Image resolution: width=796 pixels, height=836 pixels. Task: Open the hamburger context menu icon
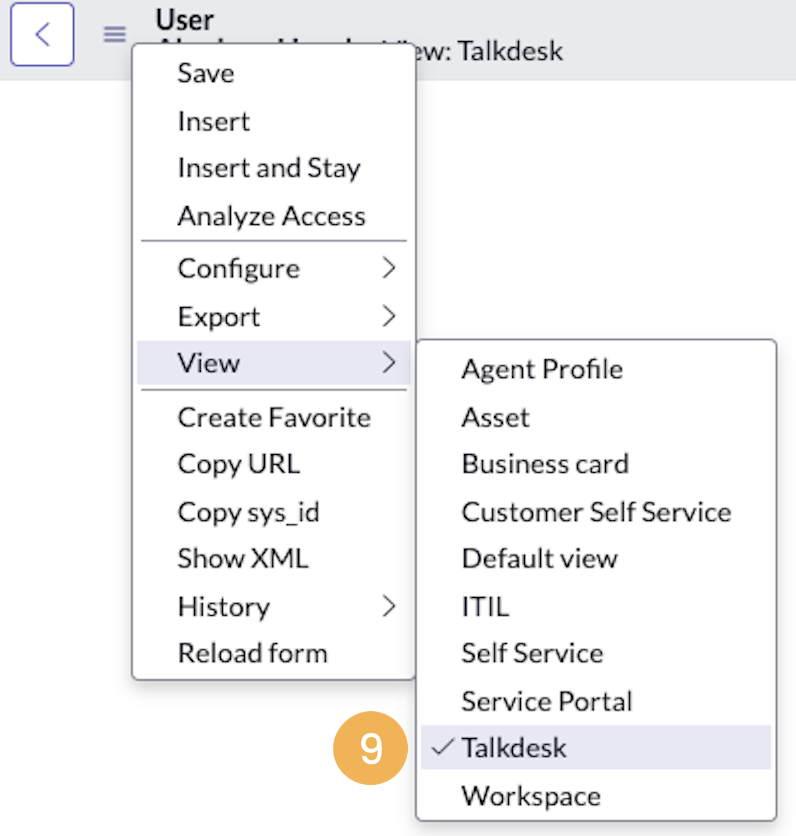tap(115, 35)
